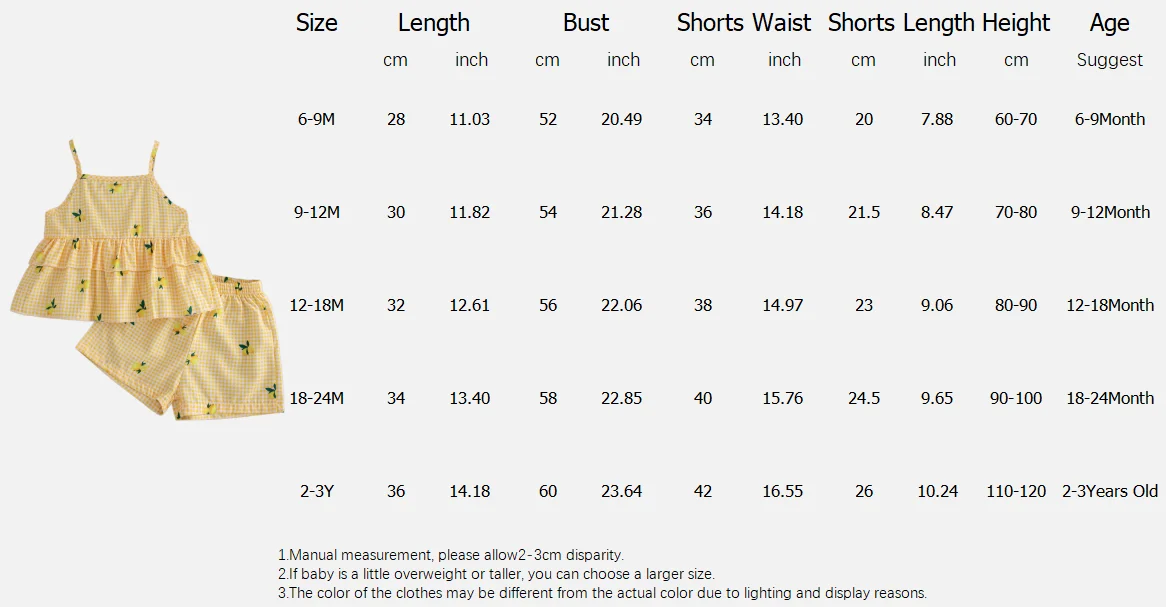Click the Shorts Waist column header
Image resolution: width=1166 pixels, height=607 pixels.
pyautogui.click(x=744, y=23)
